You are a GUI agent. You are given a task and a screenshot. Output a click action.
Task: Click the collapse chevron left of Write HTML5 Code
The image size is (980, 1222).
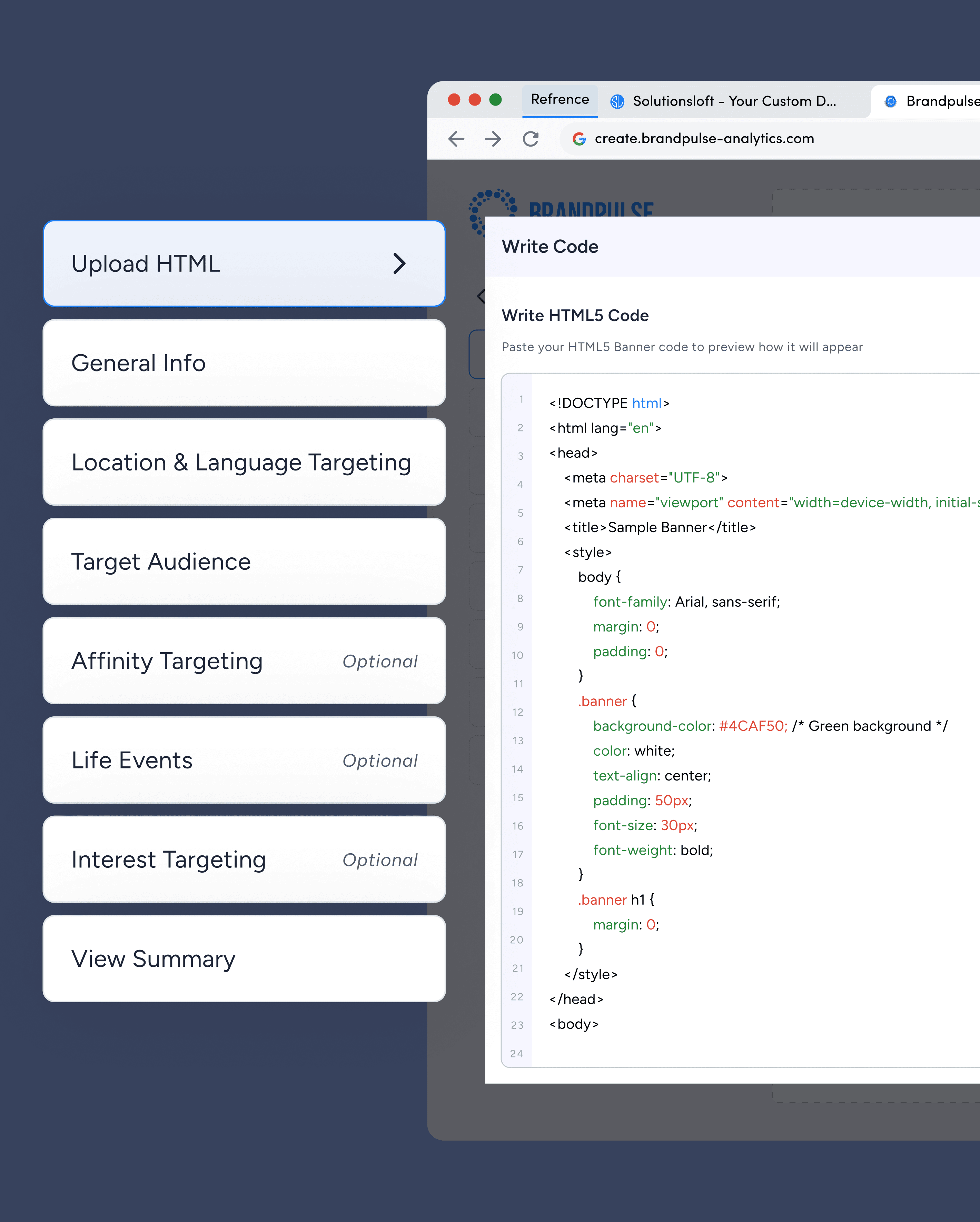pyautogui.click(x=481, y=296)
